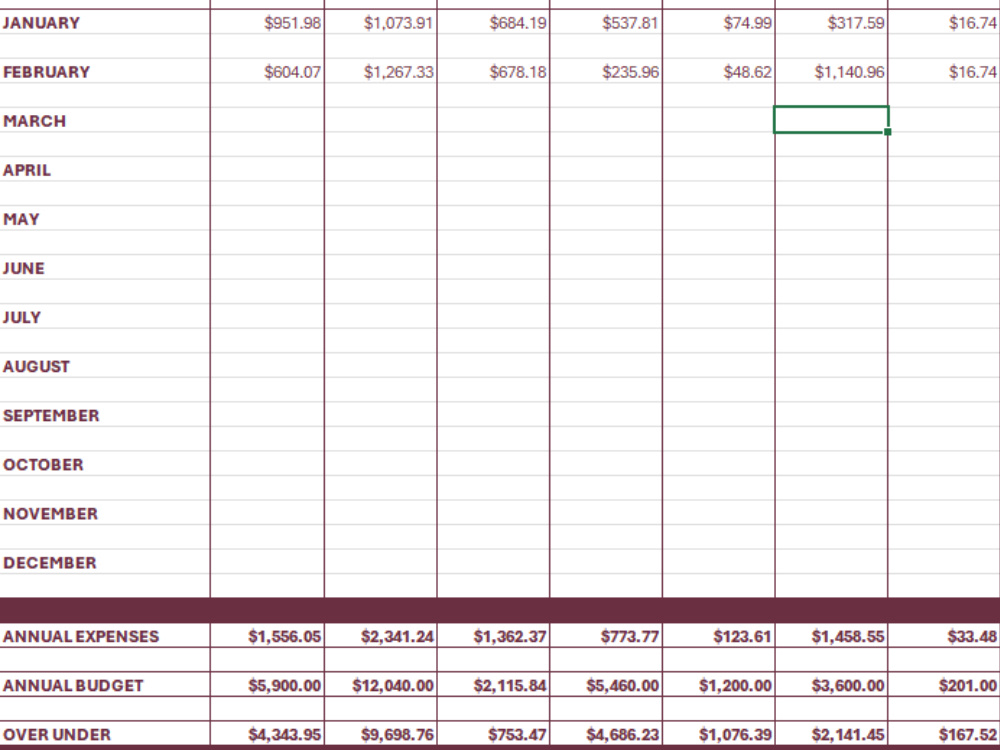Select the OCTOBER row label
This screenshot has height=750, width=1000.
43,465
